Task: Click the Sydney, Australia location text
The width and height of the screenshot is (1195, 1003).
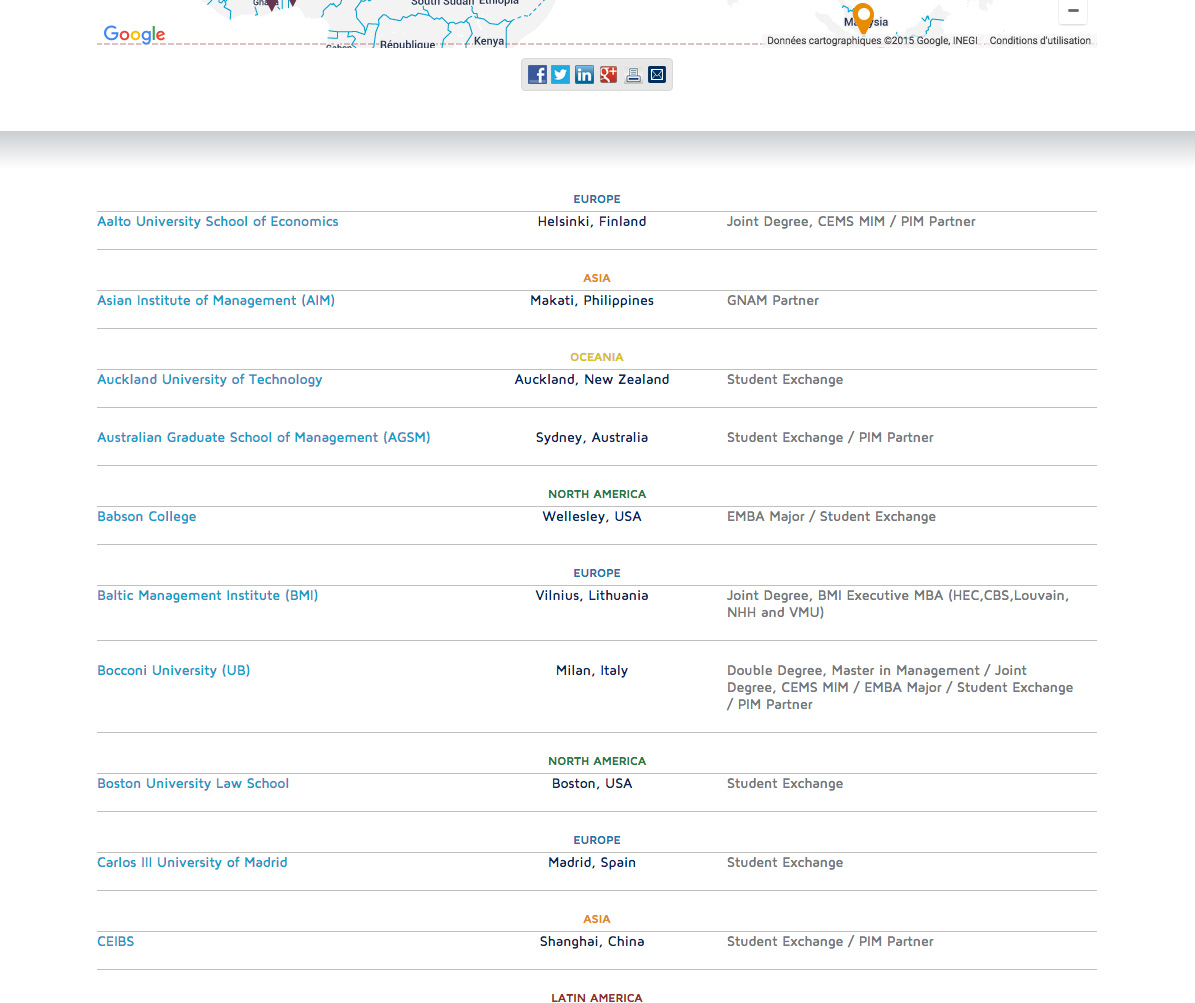Action: click(x=592, y=437)
